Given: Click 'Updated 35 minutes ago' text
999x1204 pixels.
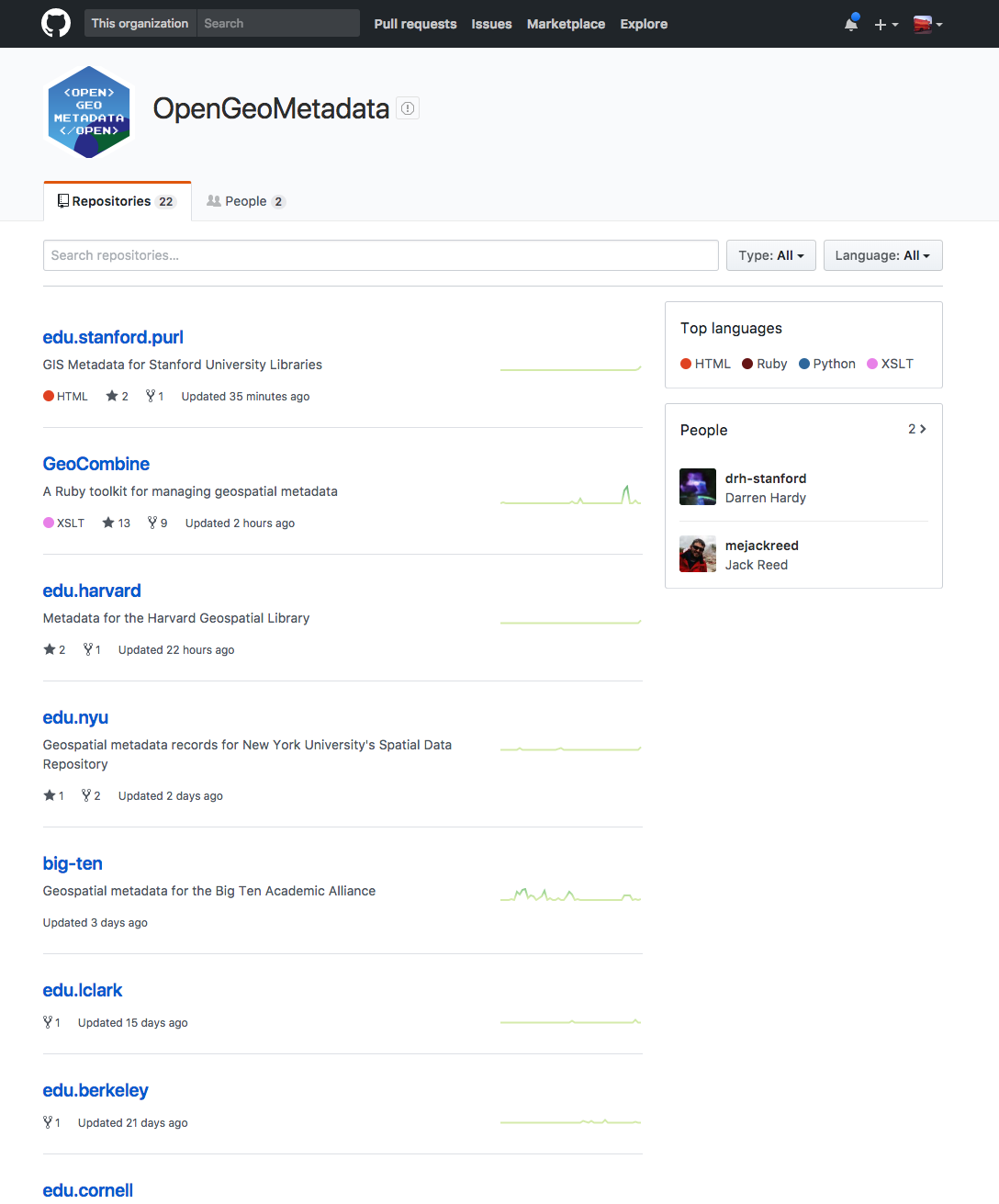Looking at the screenshot, I should (x=245, y=396).
